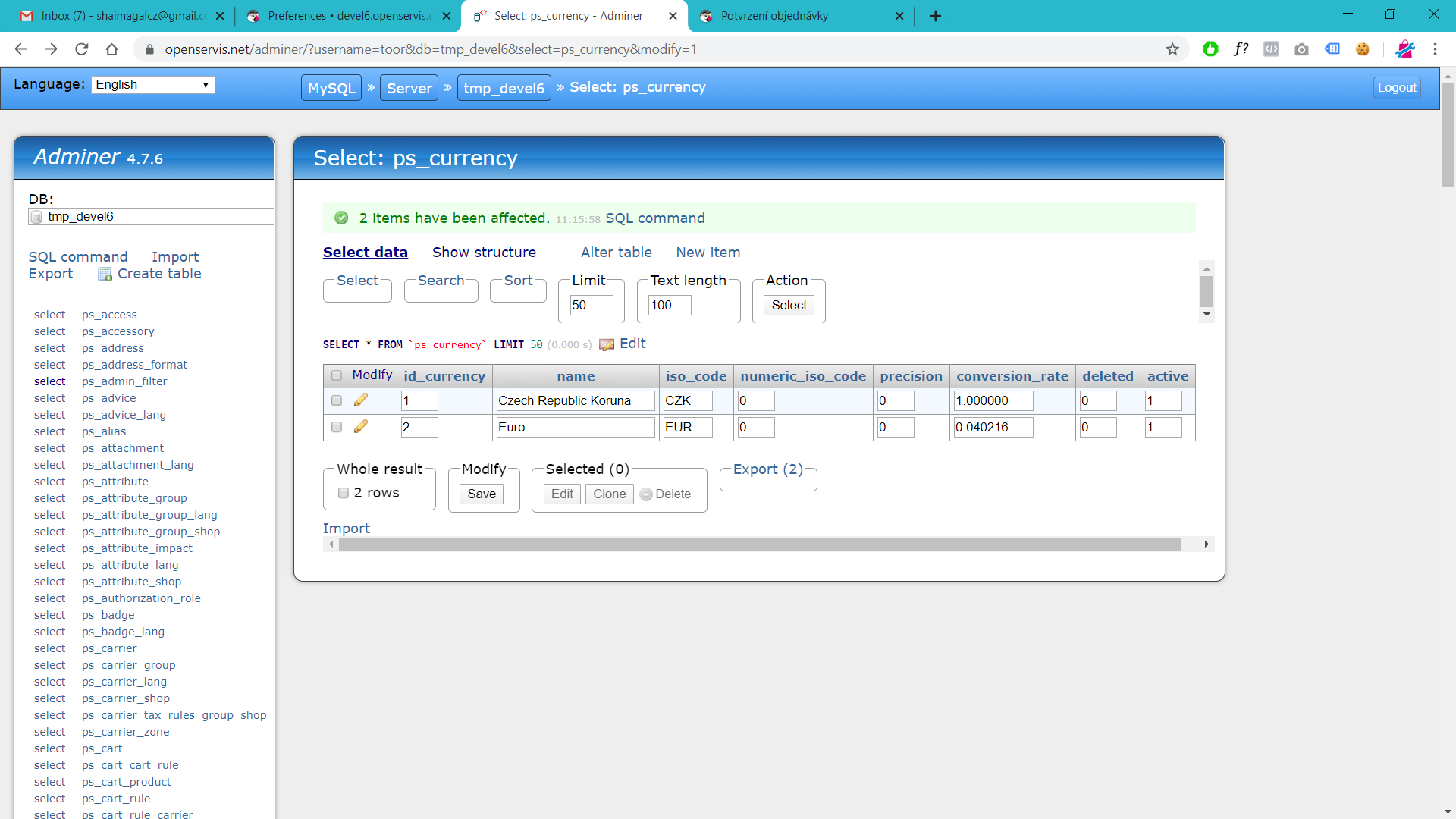This screenshot has height=819, width=1456.
Task: Open the cookie extension icon in toolbar
Action: pos(1363,49)
